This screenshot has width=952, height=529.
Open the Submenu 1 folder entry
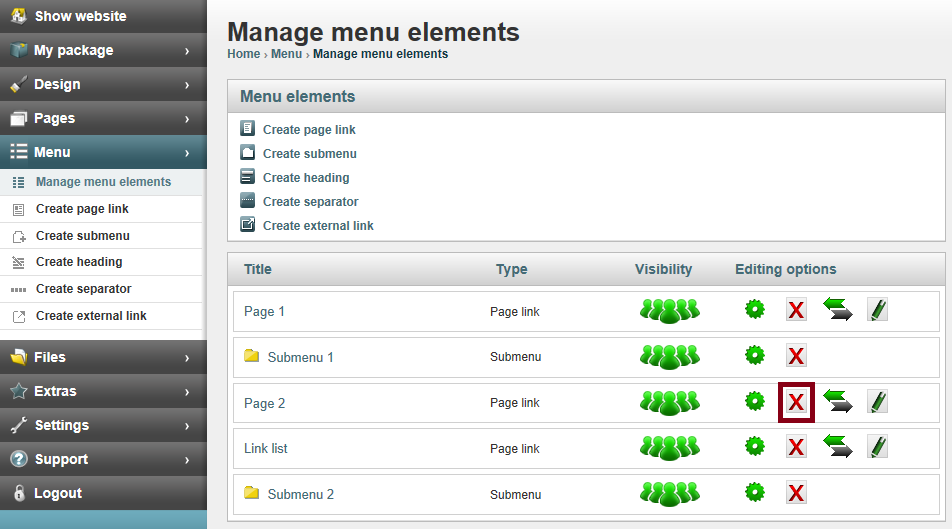point(301,357)
